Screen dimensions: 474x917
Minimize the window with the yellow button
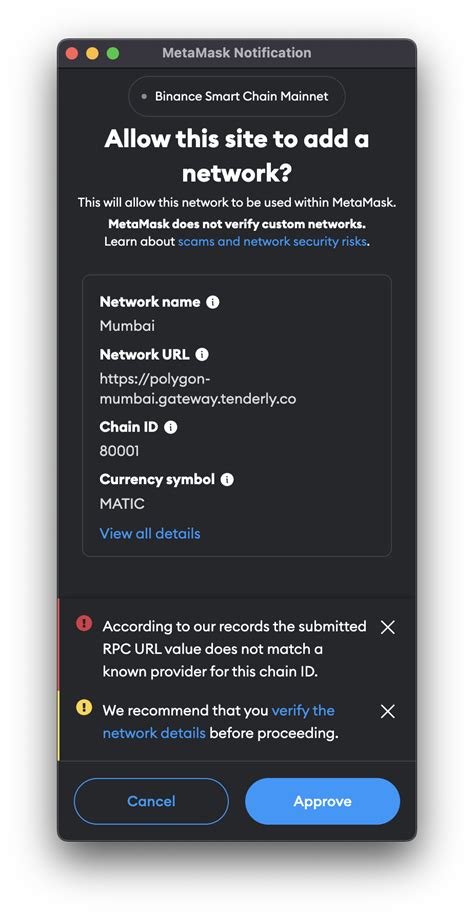[92, 53]
